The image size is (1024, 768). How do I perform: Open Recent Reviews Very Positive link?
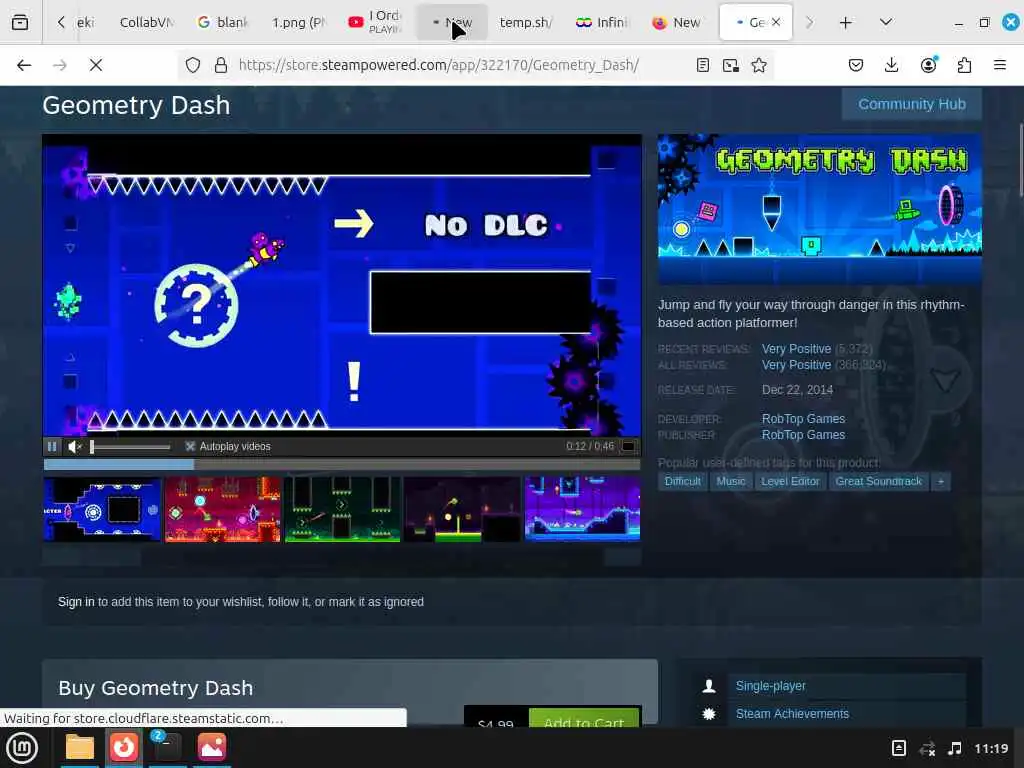pyautogui.click(x=796, y=349)
